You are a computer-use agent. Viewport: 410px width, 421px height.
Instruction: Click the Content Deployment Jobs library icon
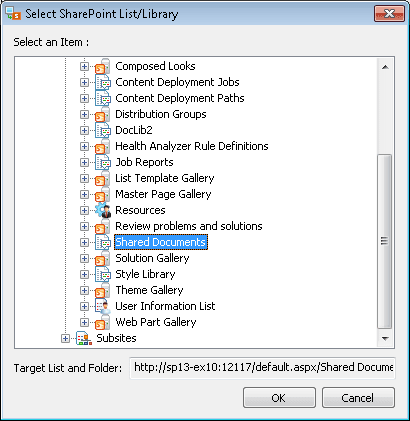coord(103,82)
